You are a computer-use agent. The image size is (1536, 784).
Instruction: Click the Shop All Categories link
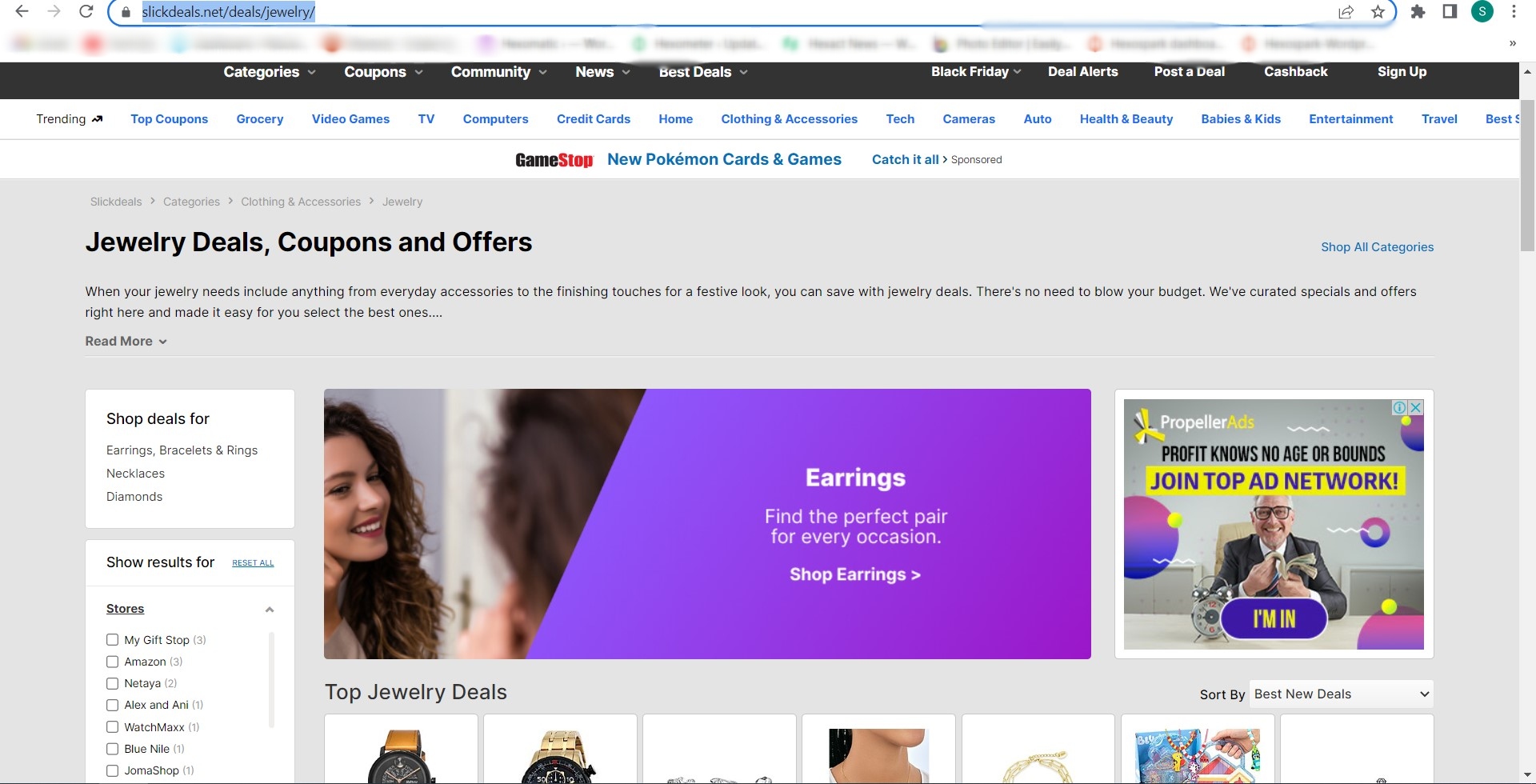(1377, 247)
